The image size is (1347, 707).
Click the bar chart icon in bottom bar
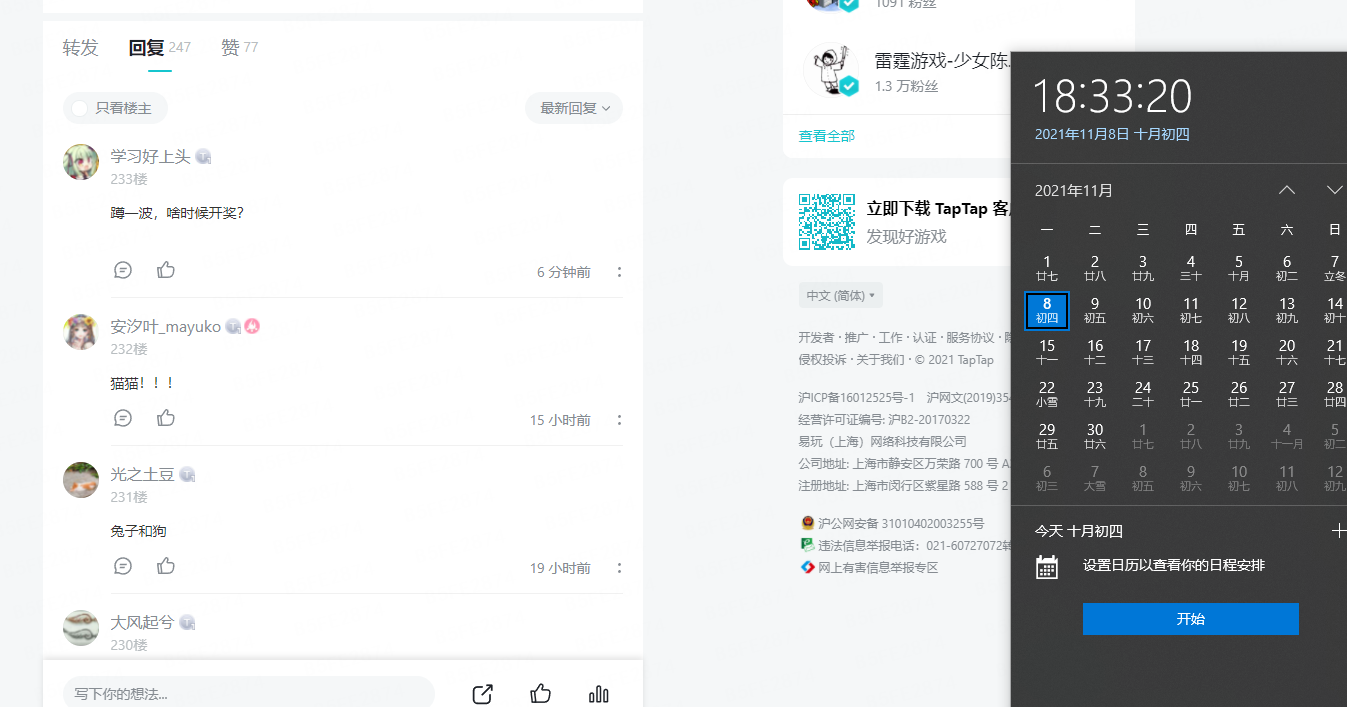(599, 694)
